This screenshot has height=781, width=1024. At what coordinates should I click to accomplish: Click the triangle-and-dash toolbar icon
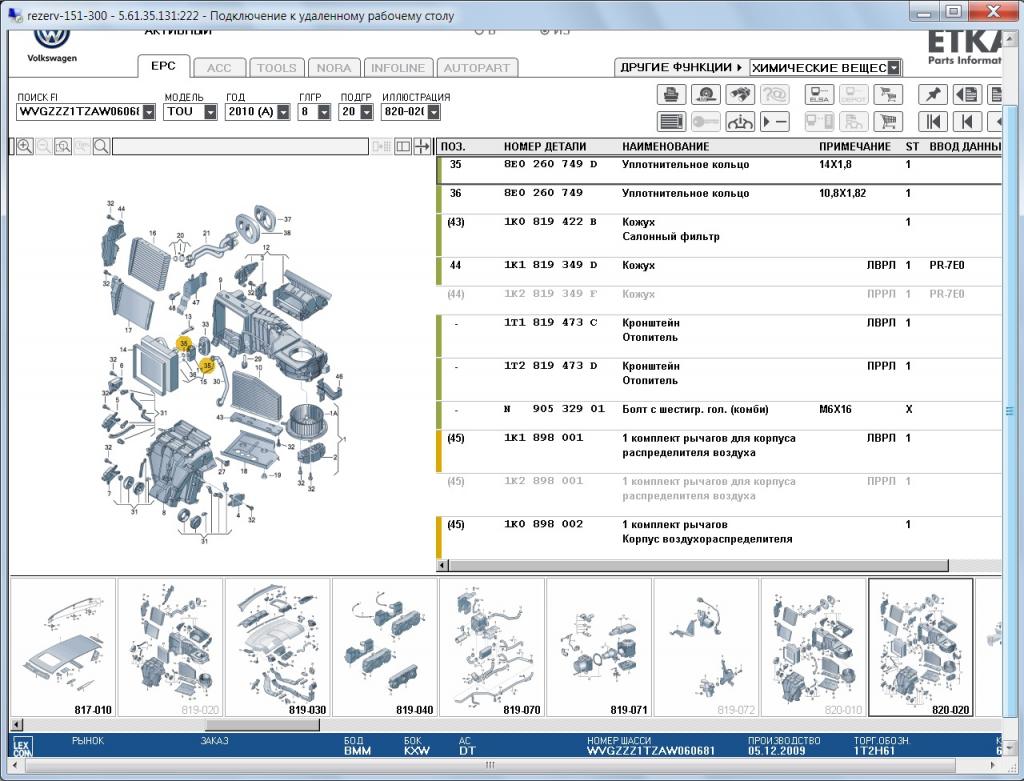775,121
